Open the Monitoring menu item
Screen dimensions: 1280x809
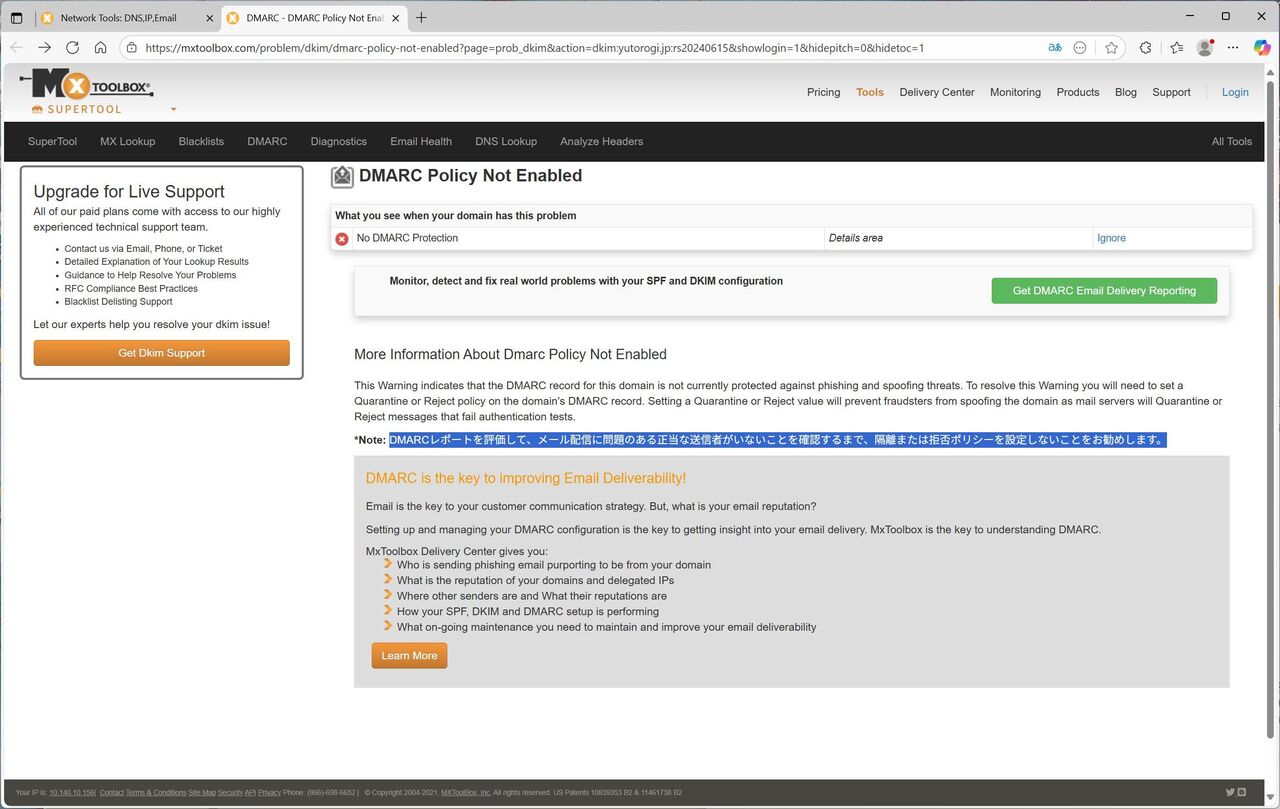point(1015,92)
